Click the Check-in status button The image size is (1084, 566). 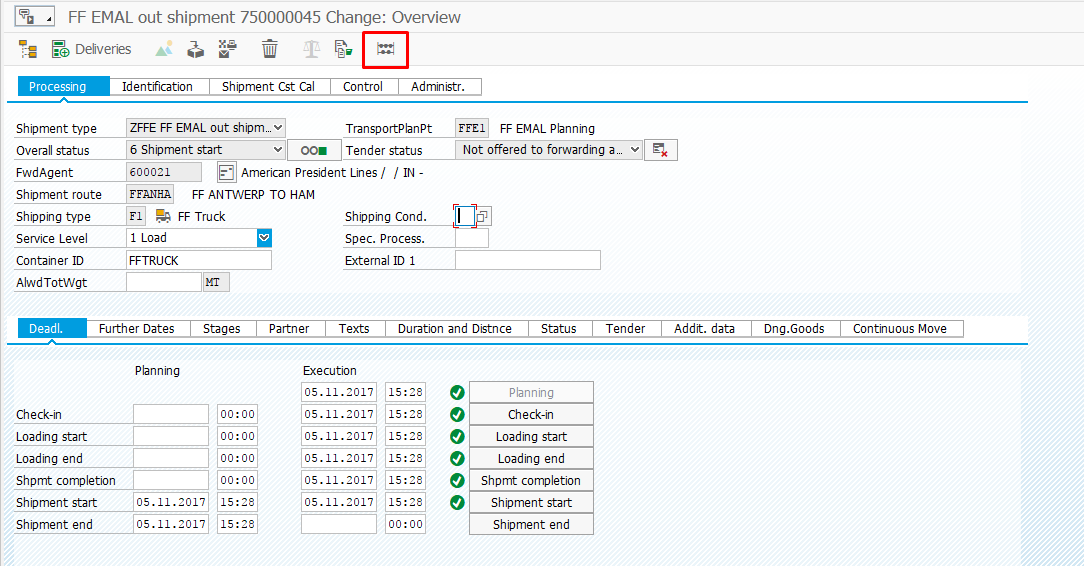[x=531, y=415]
